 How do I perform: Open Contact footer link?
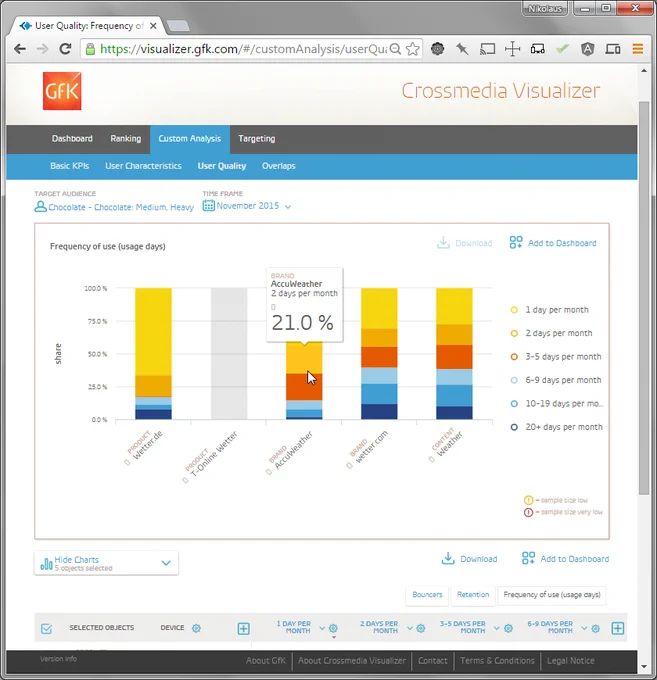[x=432, y=660]
